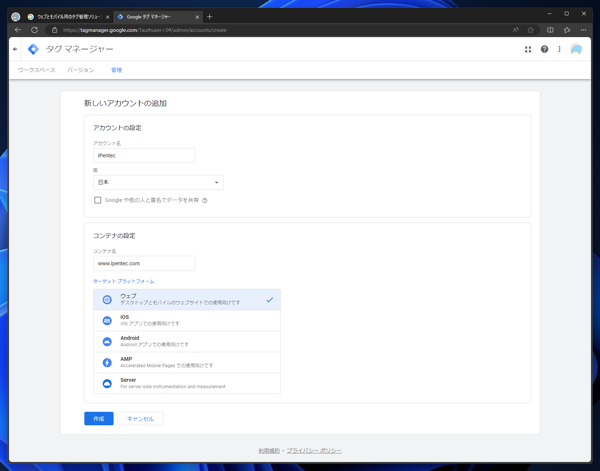Select the iOS target platform option
Image resolution: width=600 pixels, height=471 pixels.
point(187,321)
